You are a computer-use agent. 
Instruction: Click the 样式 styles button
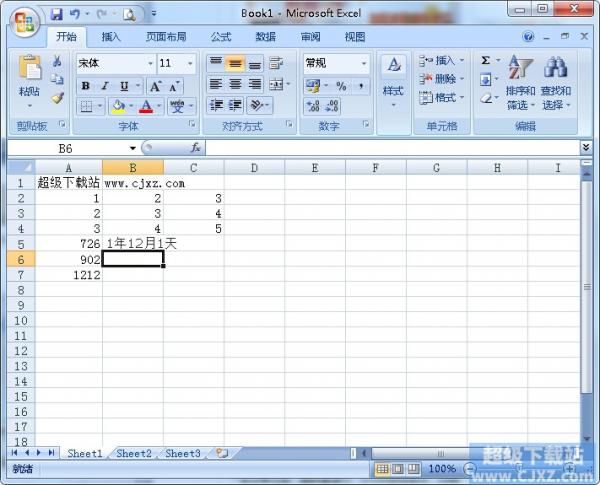click(393, 80)
